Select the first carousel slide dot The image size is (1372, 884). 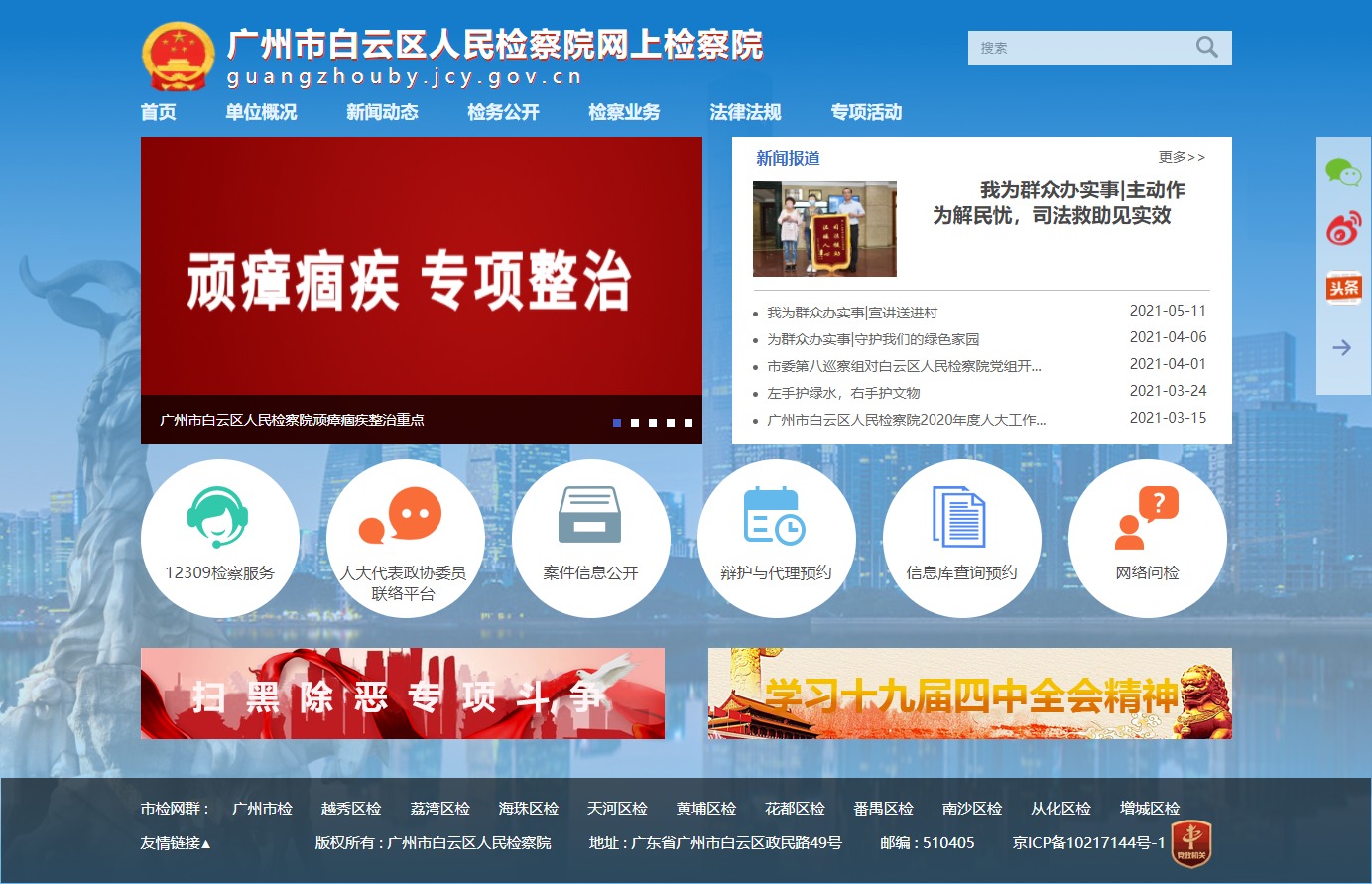point(617,423)
